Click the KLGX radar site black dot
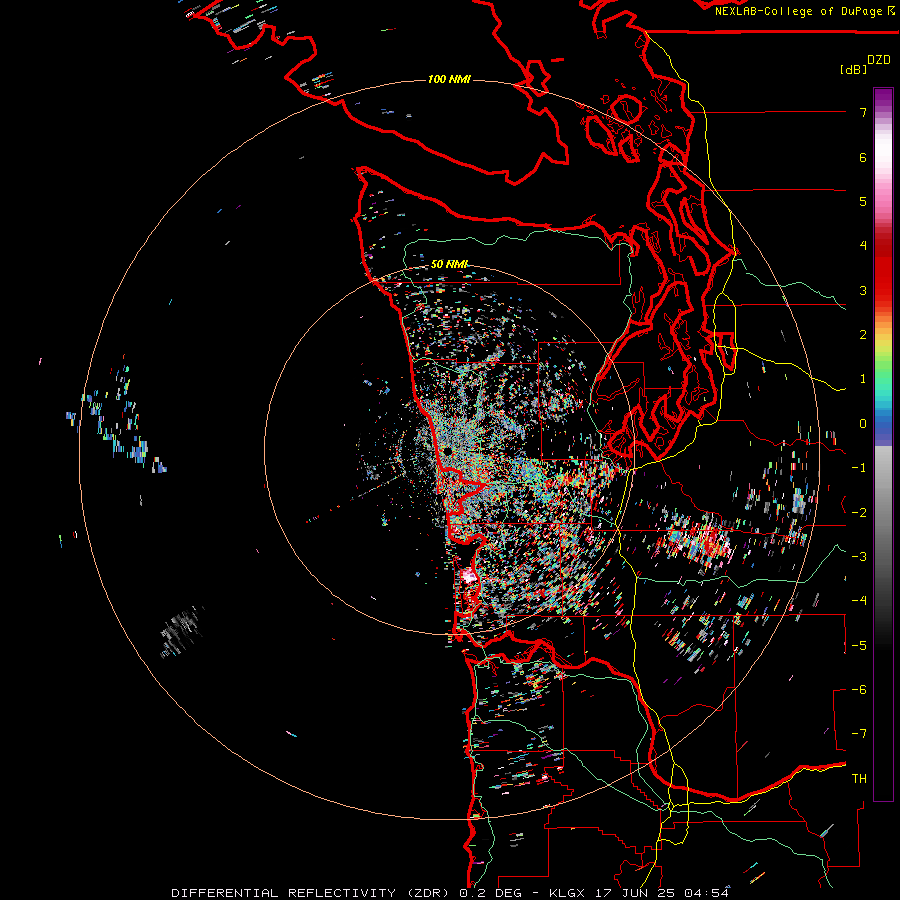Screen dimensions: 900x900 (447, 452)
